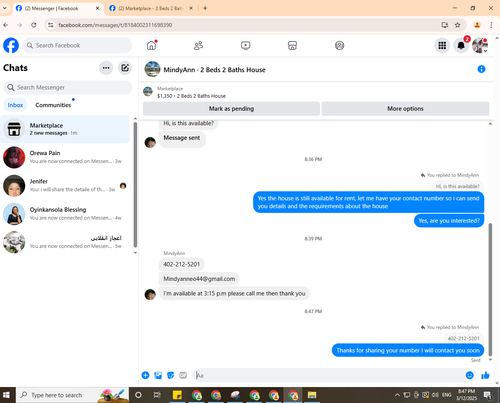Open the Windows notification center icon
The image size is (500, 403).
[x=488, y=395]
